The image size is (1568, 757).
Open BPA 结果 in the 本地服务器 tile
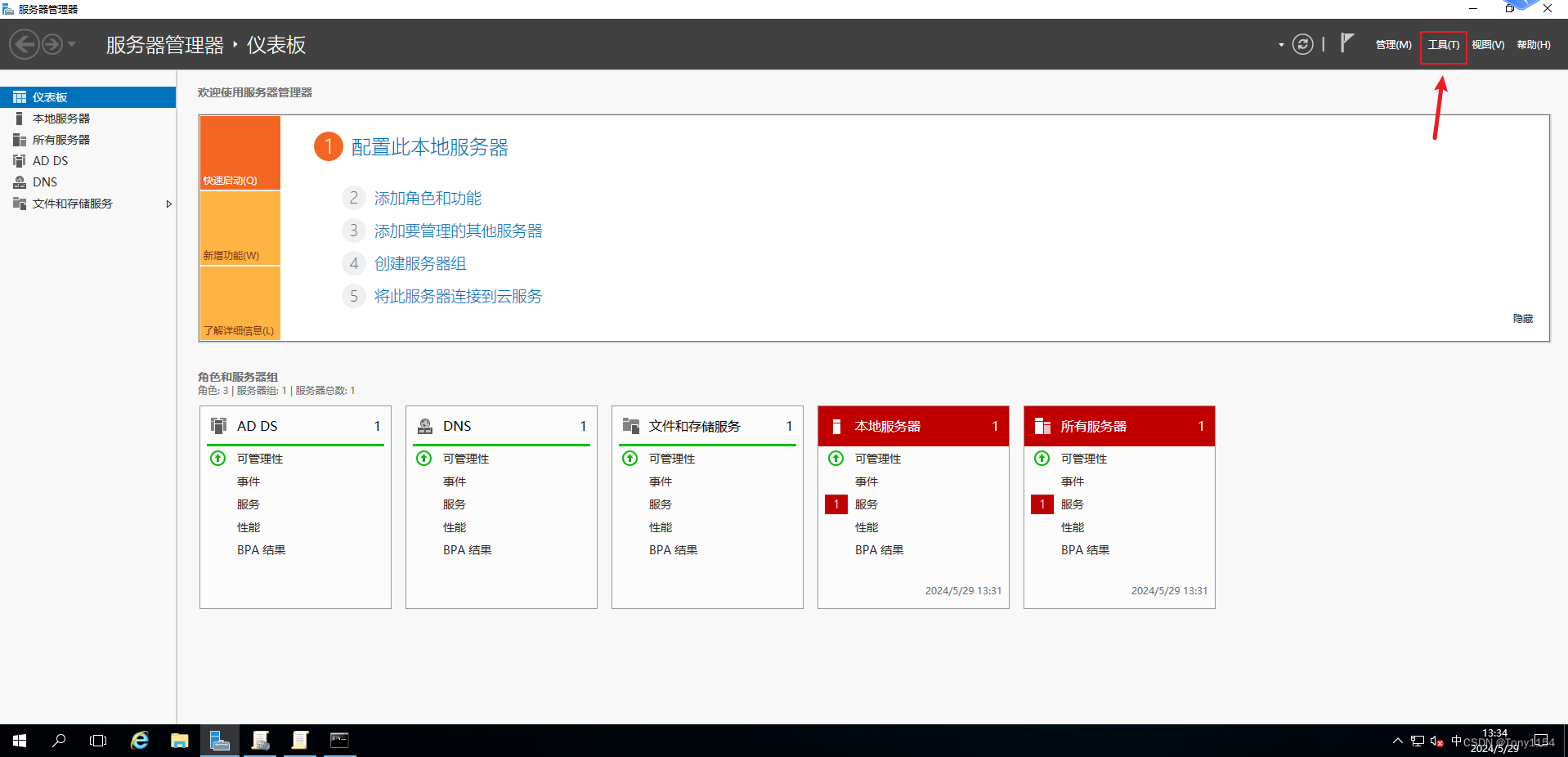click(880, 550)
